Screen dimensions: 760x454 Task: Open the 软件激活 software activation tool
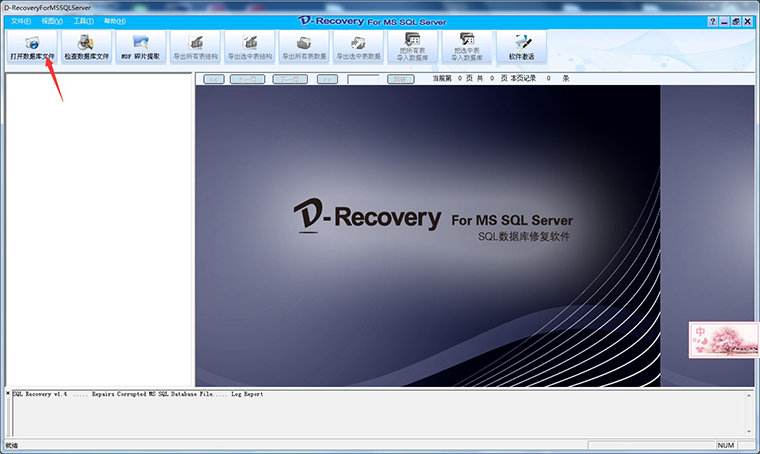pos(522,47)
